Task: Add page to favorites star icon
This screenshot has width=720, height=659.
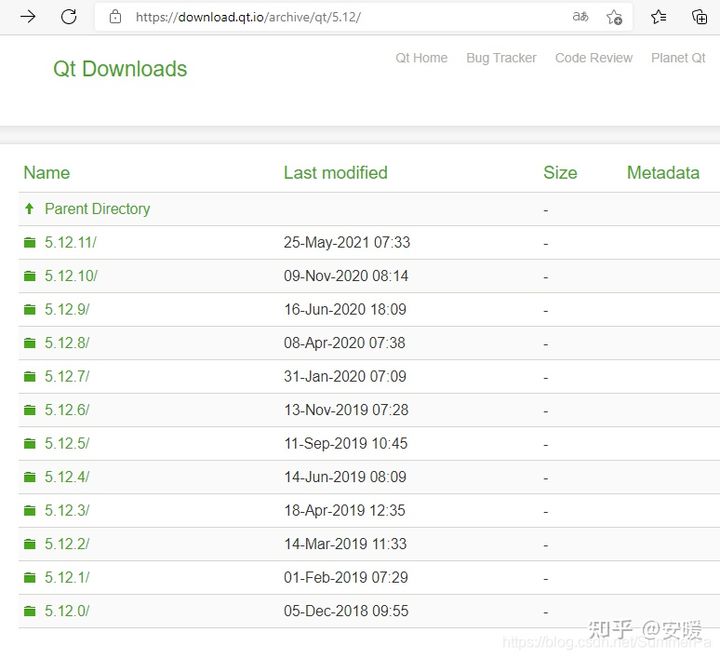Action: coord(614,17)
